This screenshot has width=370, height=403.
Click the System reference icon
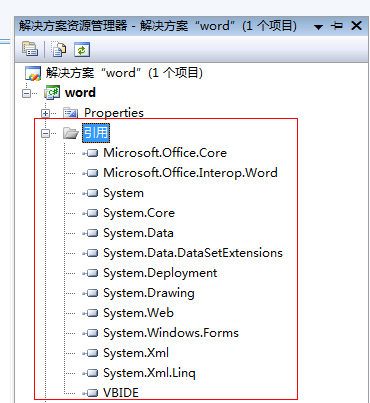pyautogui.click(x=91, y=193)
